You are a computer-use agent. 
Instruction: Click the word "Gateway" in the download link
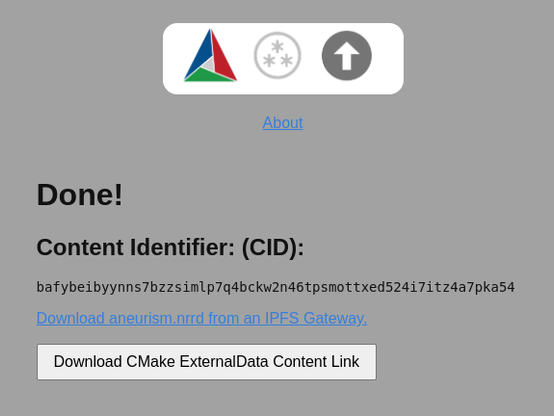333,318
